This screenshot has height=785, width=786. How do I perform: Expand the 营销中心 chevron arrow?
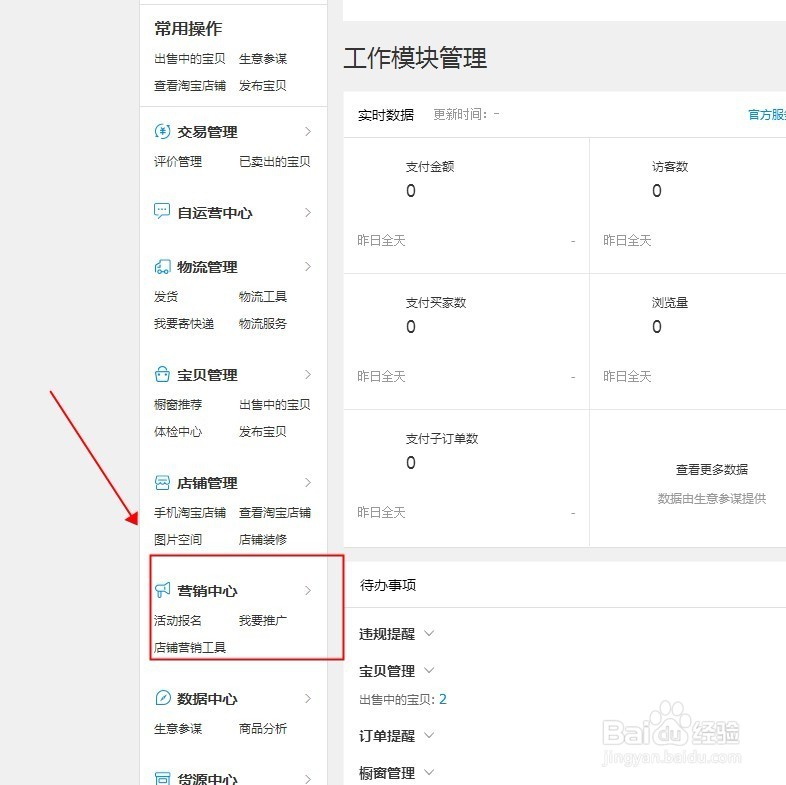[x=308, y=591]
